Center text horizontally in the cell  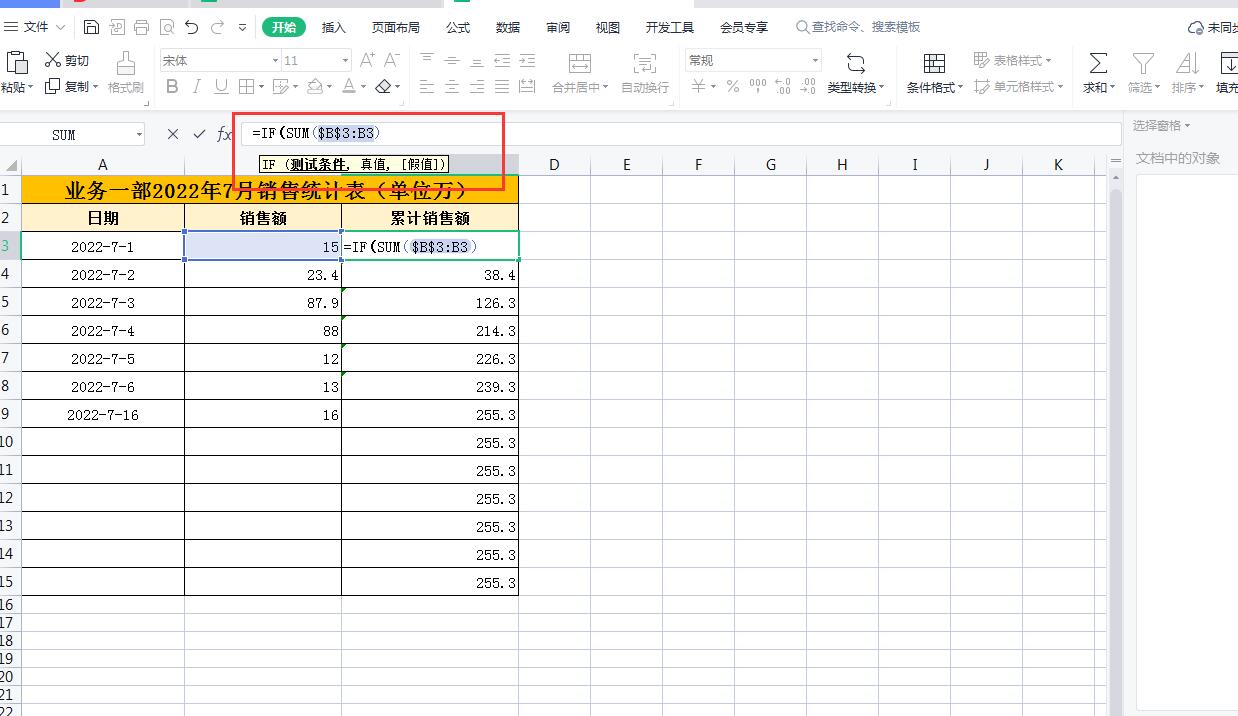point(452,87)
